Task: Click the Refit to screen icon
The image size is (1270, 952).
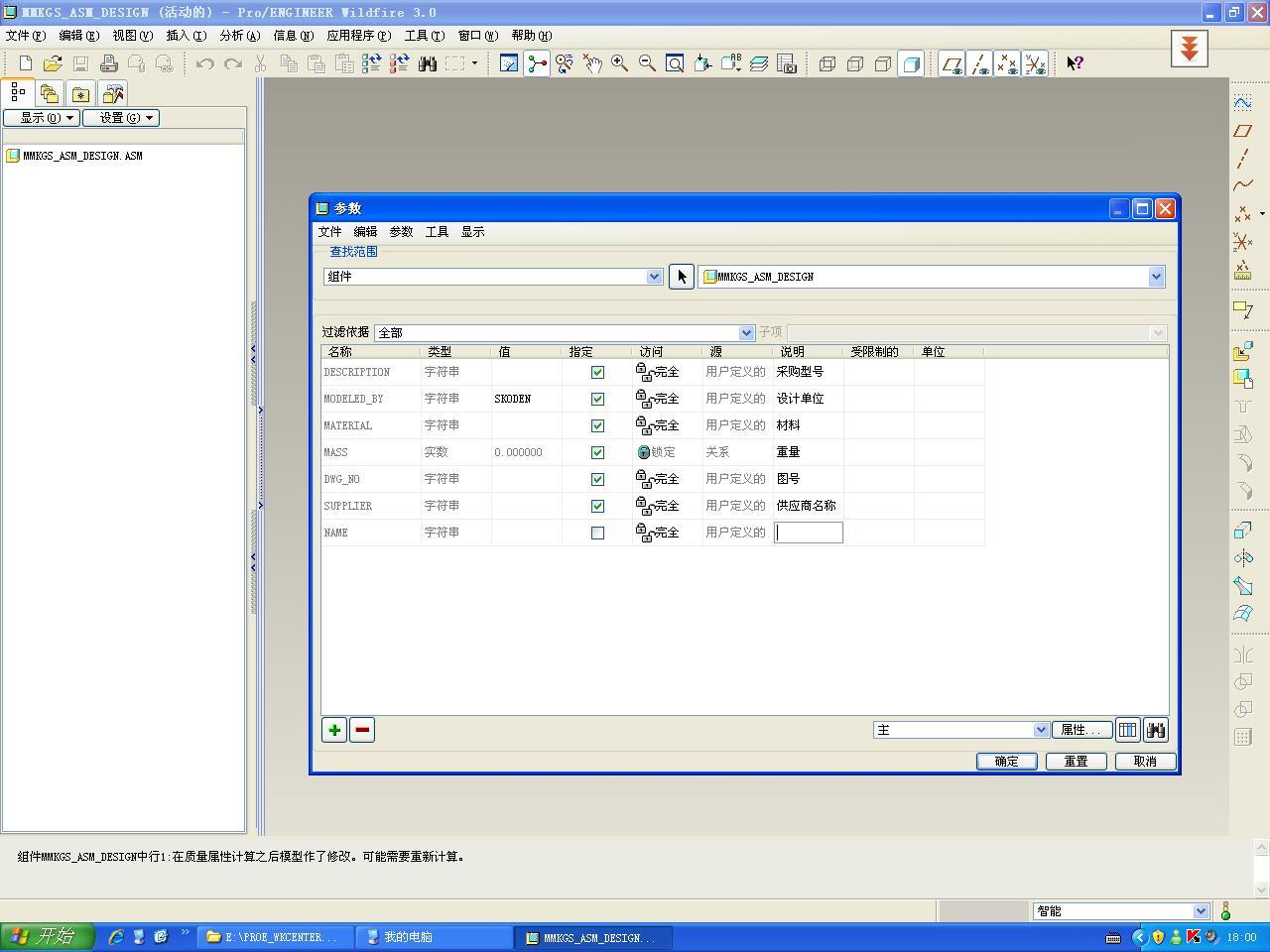Action: (x=675, y=63)
